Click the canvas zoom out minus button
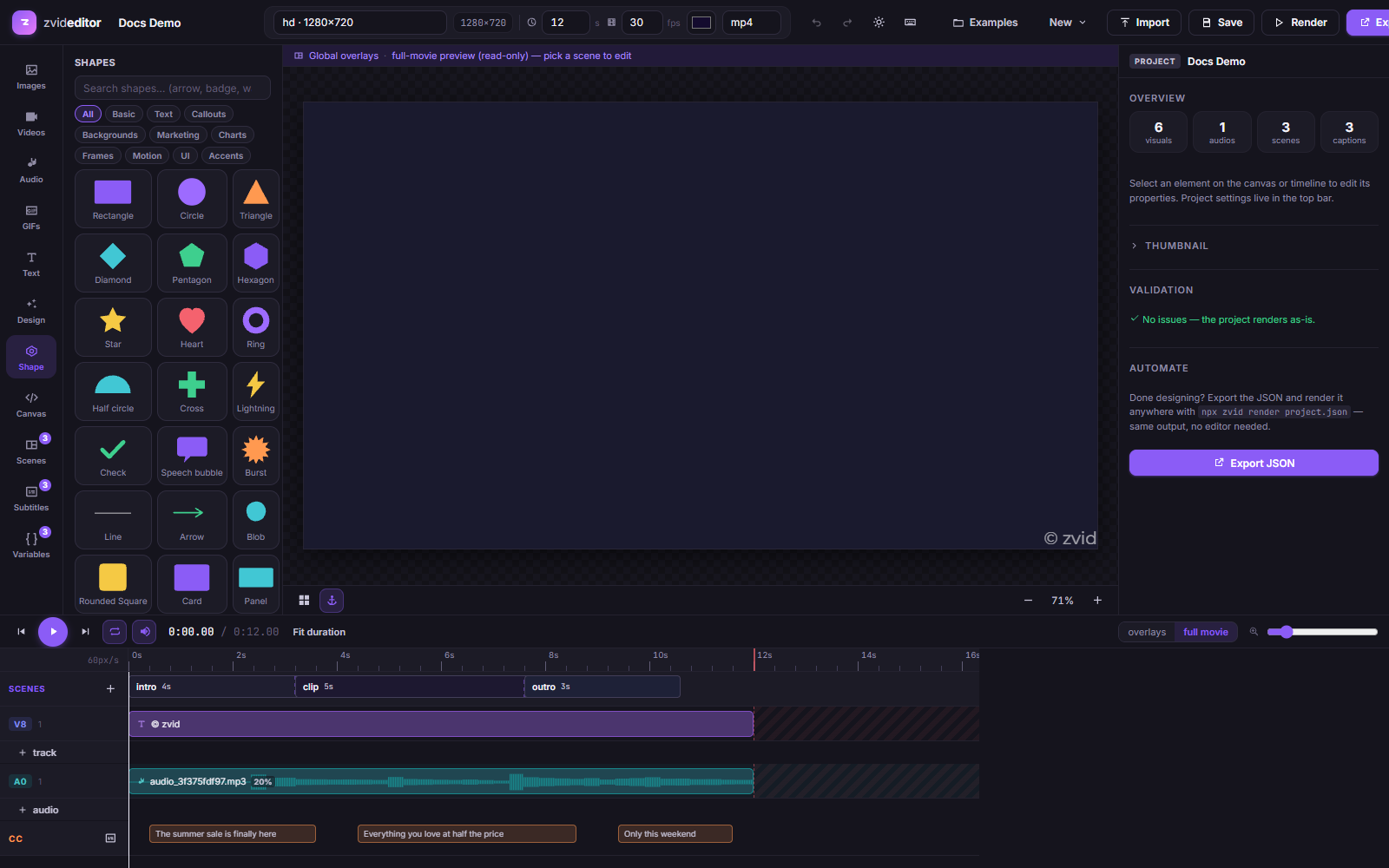This screenshot has height=868, width=1389. tap(1028, 601)
